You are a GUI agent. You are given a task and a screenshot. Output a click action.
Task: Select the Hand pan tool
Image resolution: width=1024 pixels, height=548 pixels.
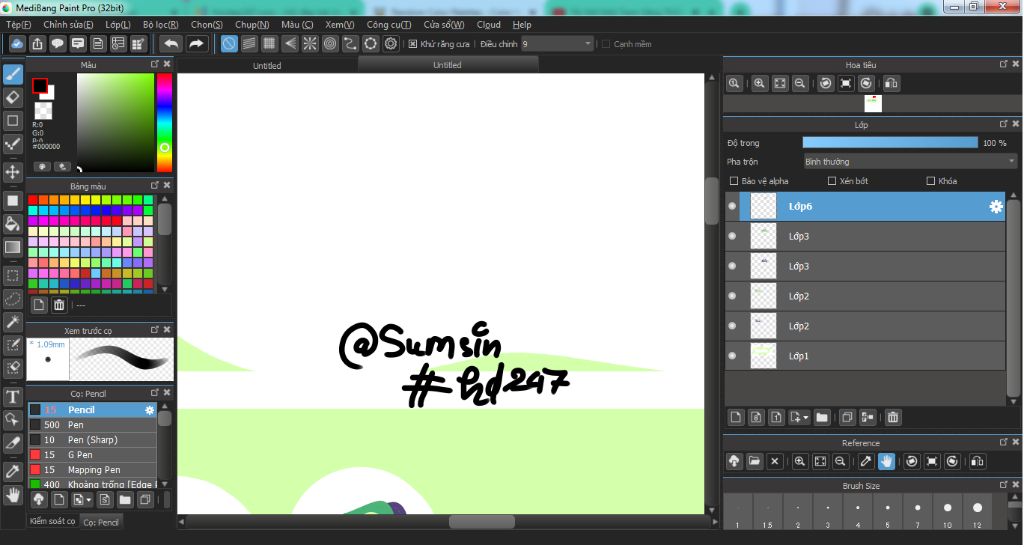click(x=12, y=495)
